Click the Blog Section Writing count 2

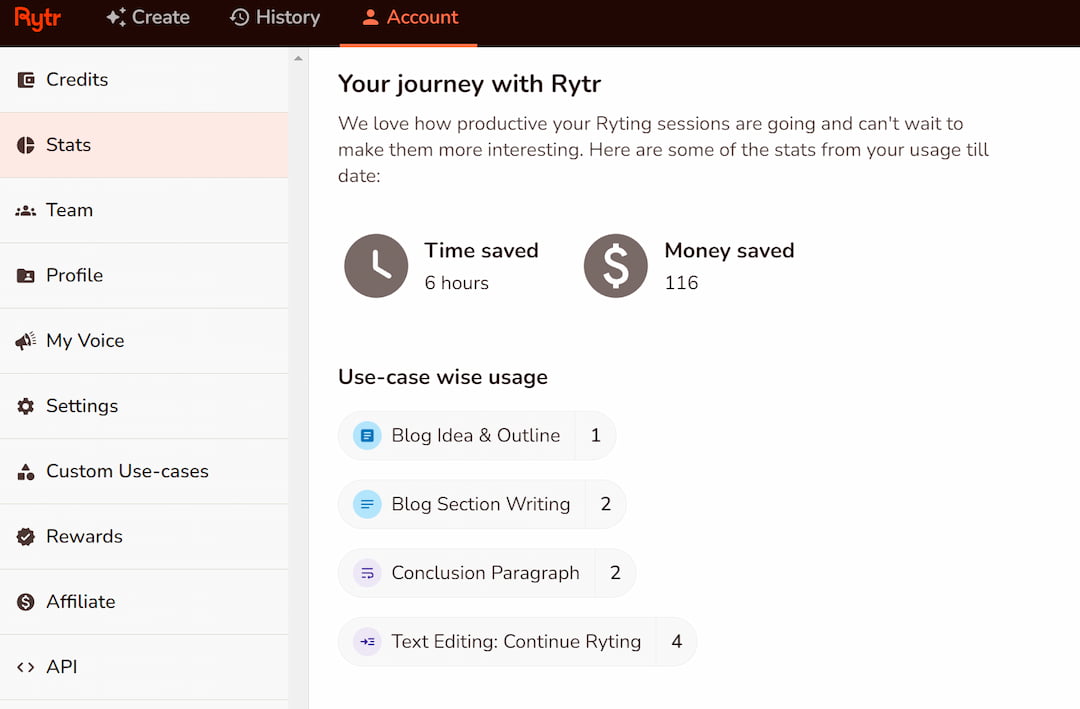(606, 504)
